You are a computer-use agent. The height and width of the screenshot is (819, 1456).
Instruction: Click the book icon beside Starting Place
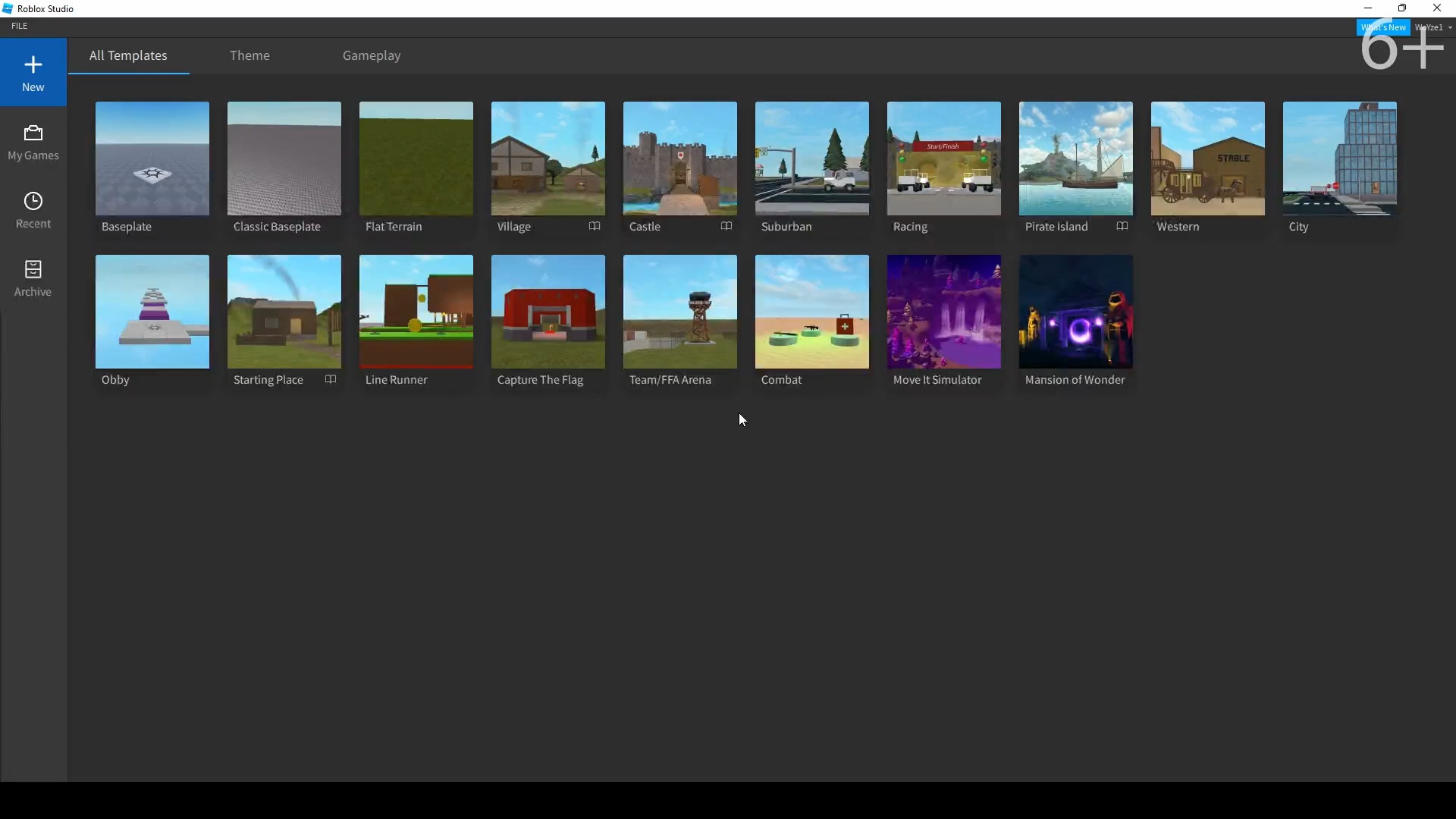[x=331, y=379]
